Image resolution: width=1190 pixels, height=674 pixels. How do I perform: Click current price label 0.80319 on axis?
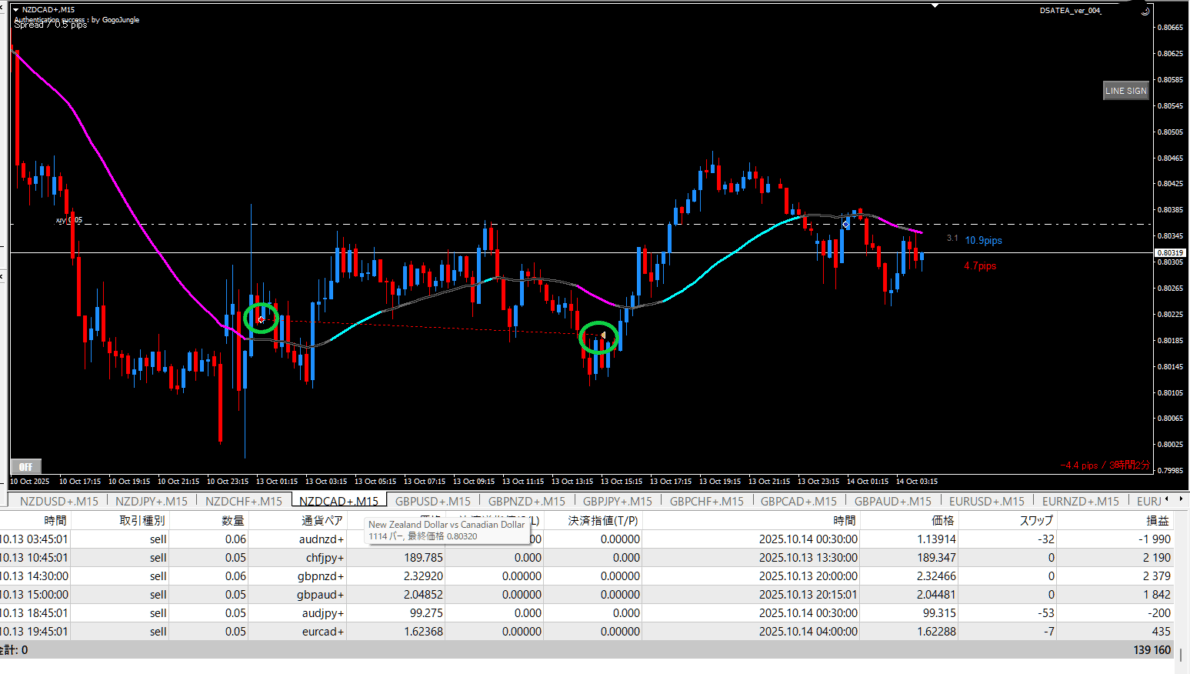(1169, 253)
